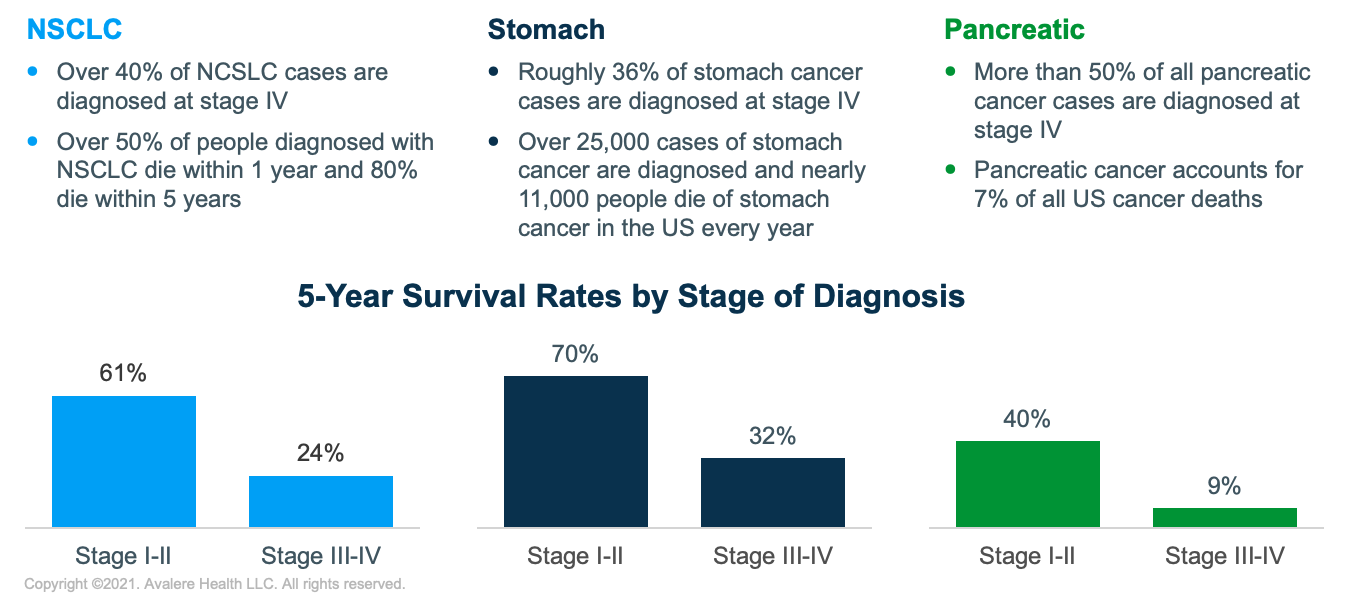Viewport: 1346px width, 599px height.
Task: Click the 70% data label
Action: [575, 354]
